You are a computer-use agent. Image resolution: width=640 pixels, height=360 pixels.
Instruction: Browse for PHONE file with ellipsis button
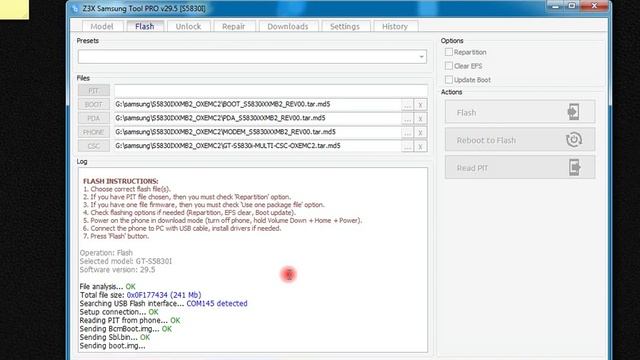point(407,133)
